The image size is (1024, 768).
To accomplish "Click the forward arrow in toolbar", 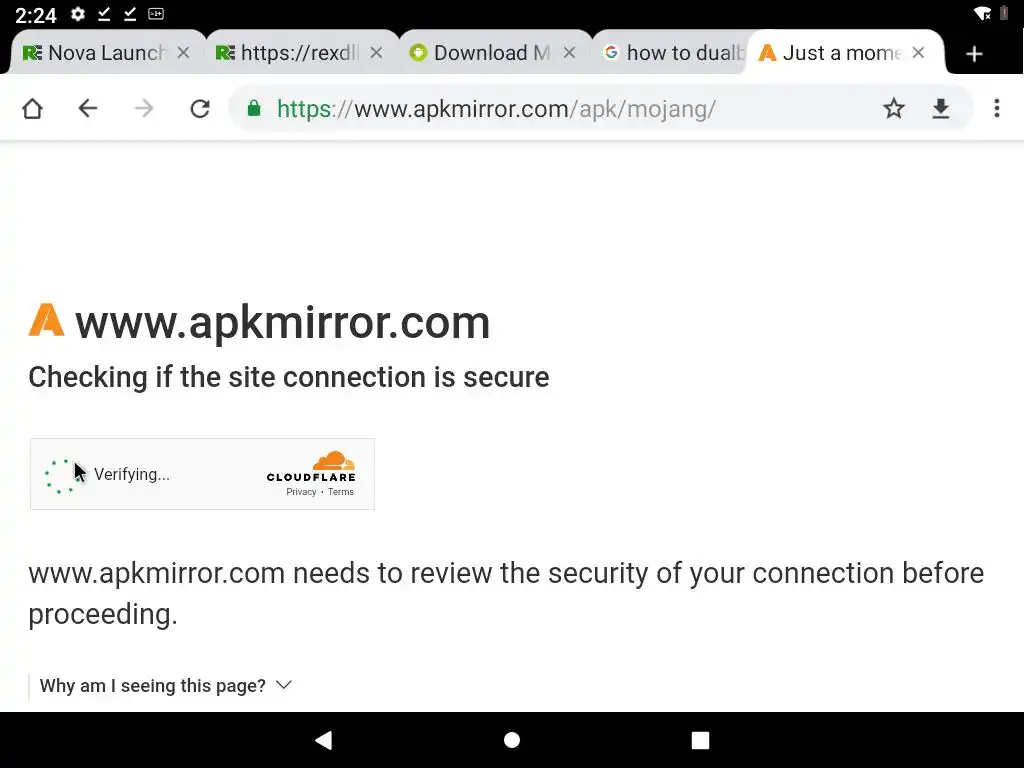I will (144, 108).
